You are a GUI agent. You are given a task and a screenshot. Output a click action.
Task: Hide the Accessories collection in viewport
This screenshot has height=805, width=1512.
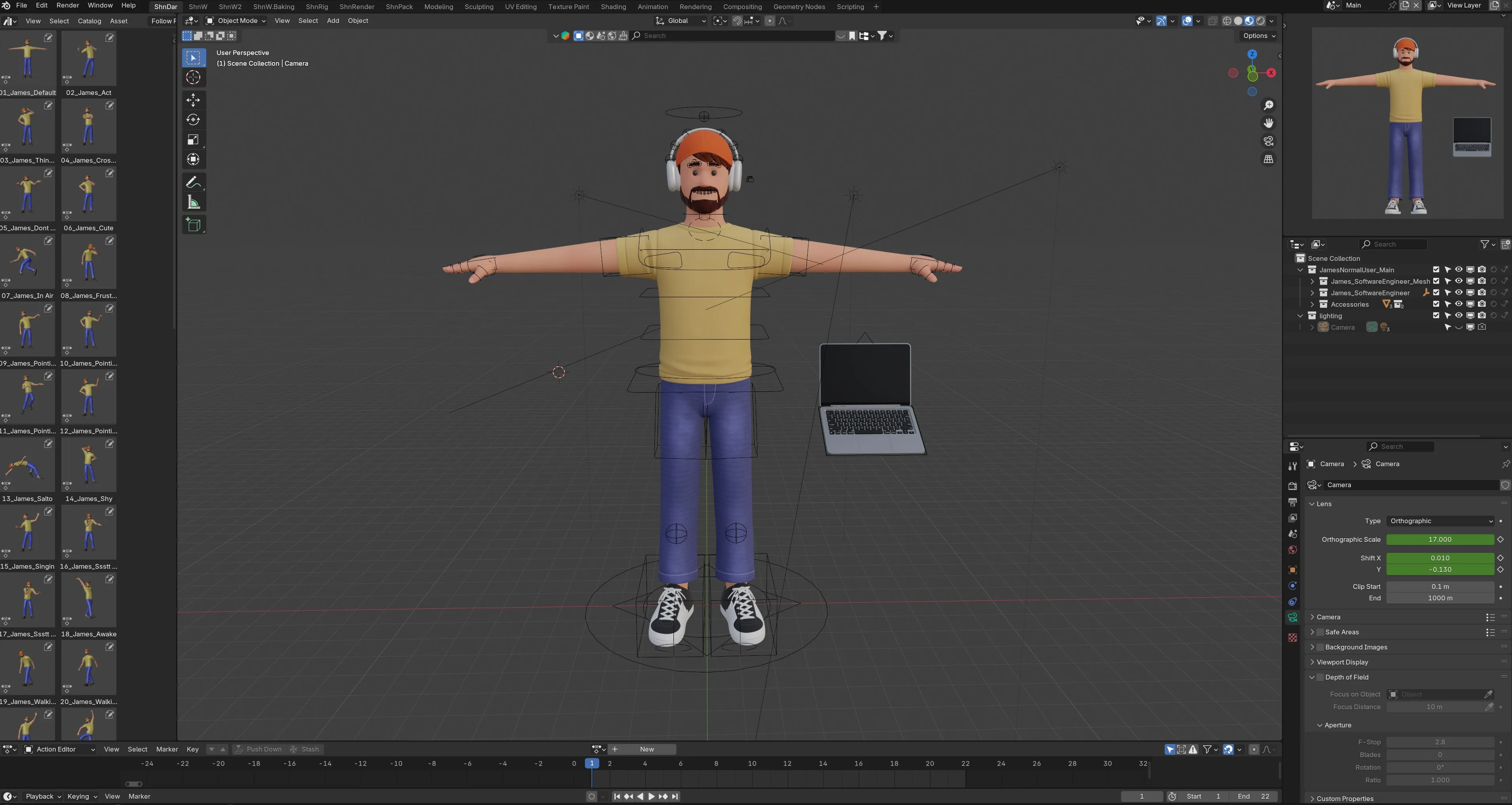point(1459,304)
